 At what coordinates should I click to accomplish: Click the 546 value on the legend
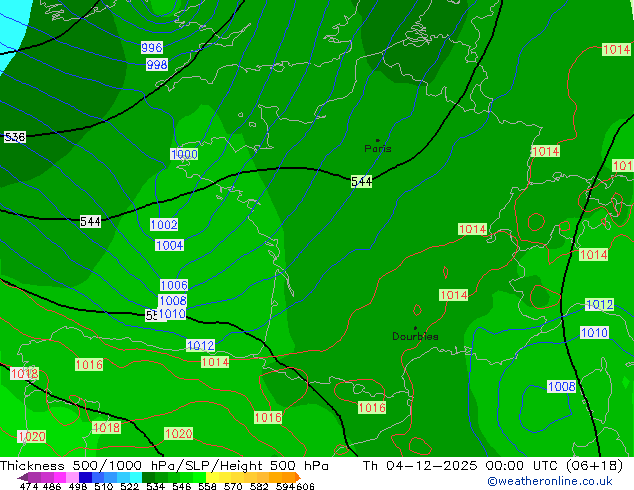click(x=182, y=486)
